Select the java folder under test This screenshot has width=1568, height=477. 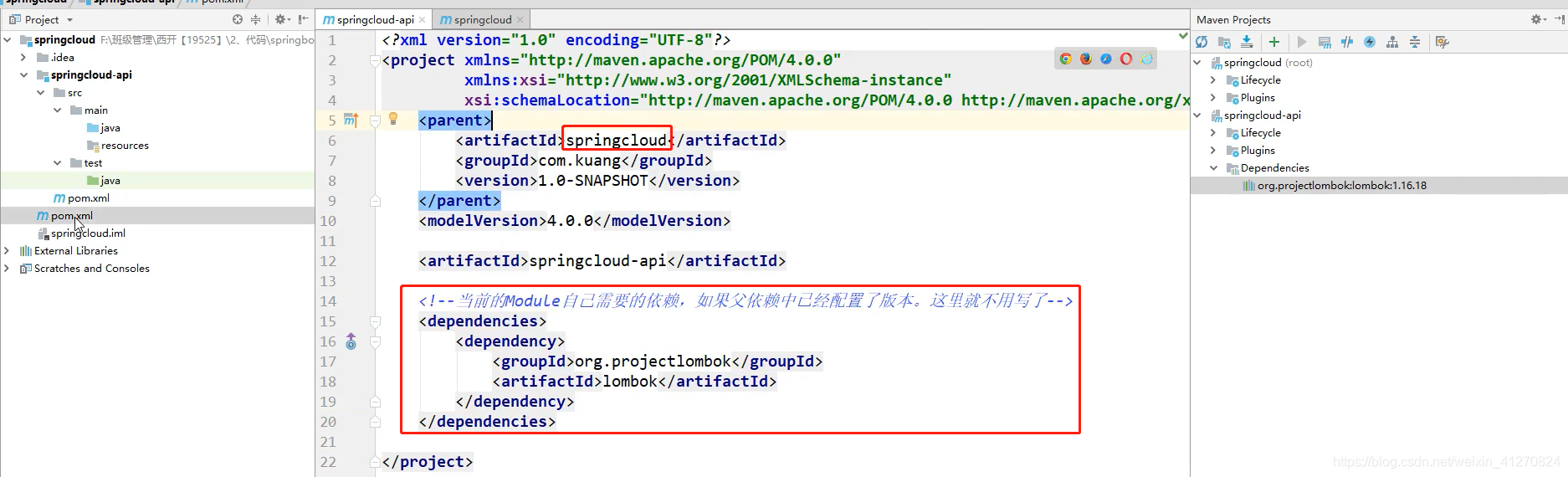pos(103,180)
